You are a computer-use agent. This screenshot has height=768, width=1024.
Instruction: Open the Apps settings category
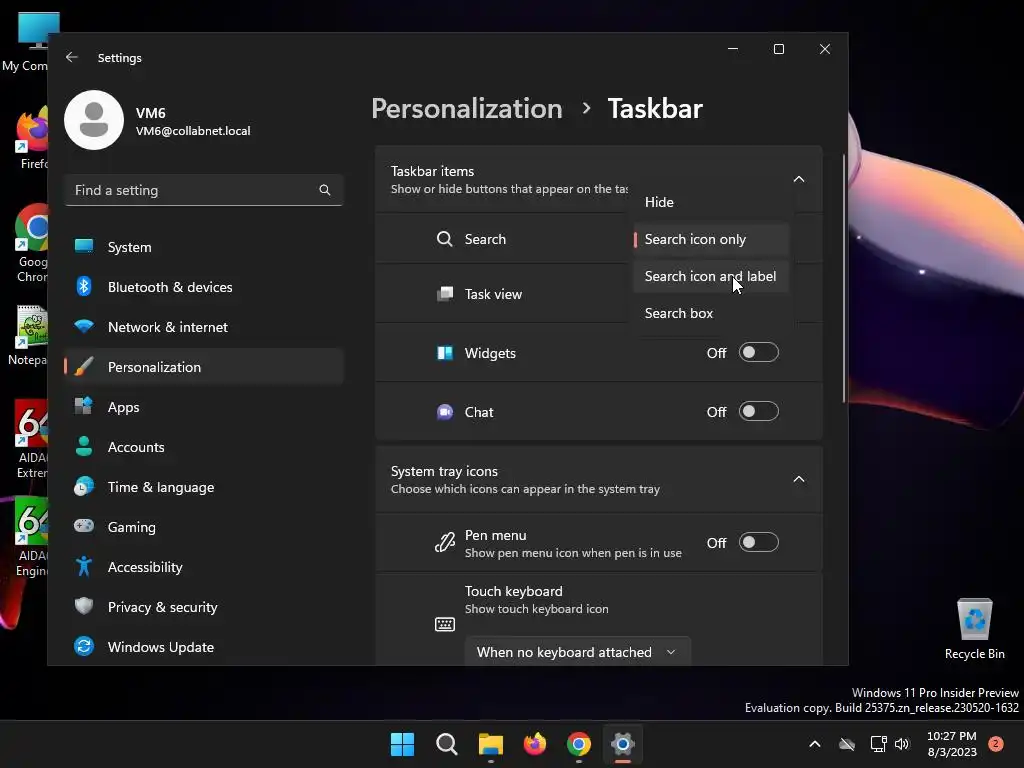[204, 407]
